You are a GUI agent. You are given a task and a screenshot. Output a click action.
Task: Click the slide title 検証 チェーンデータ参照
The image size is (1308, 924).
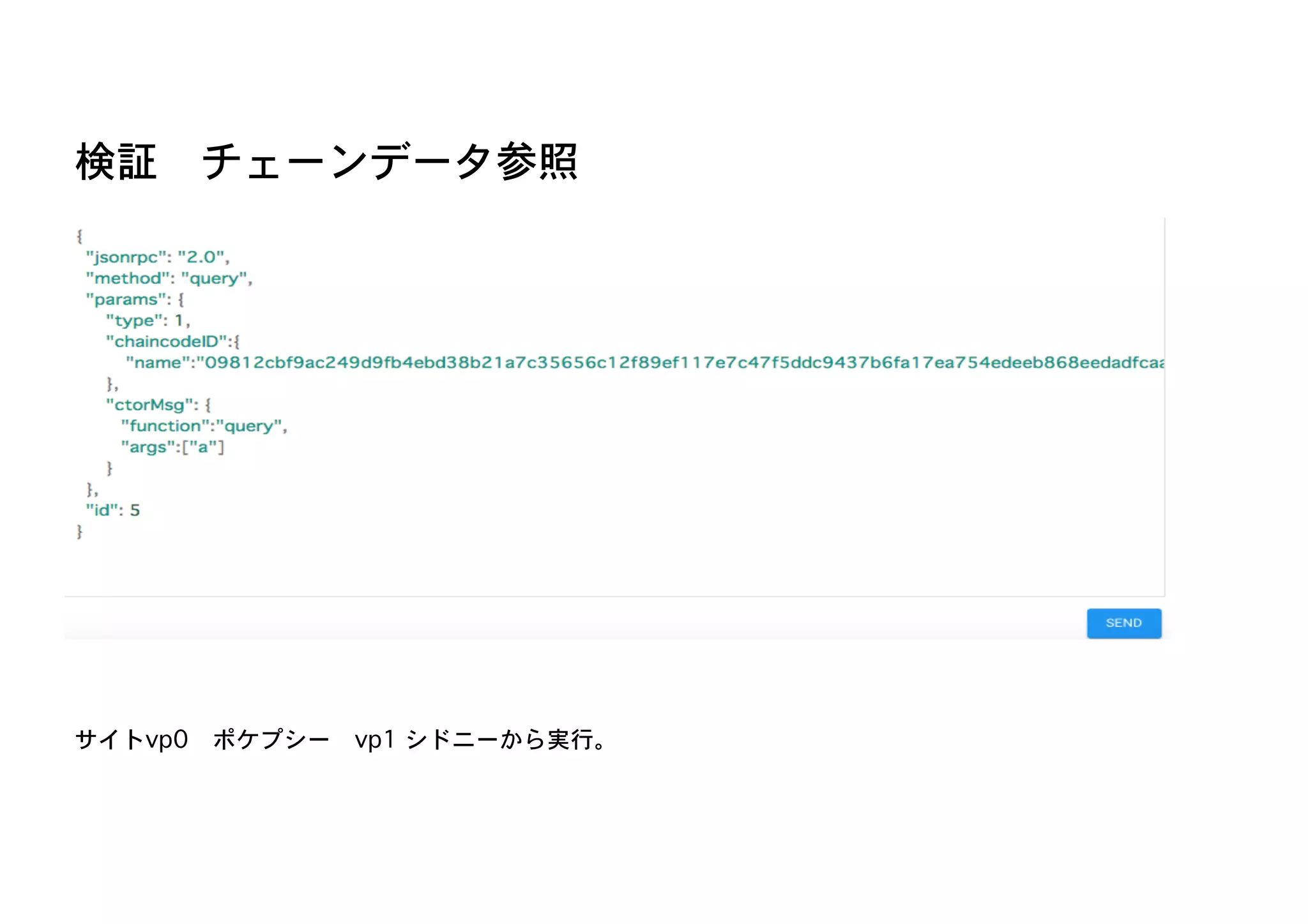pyautogui.click(x=326, y=162)
